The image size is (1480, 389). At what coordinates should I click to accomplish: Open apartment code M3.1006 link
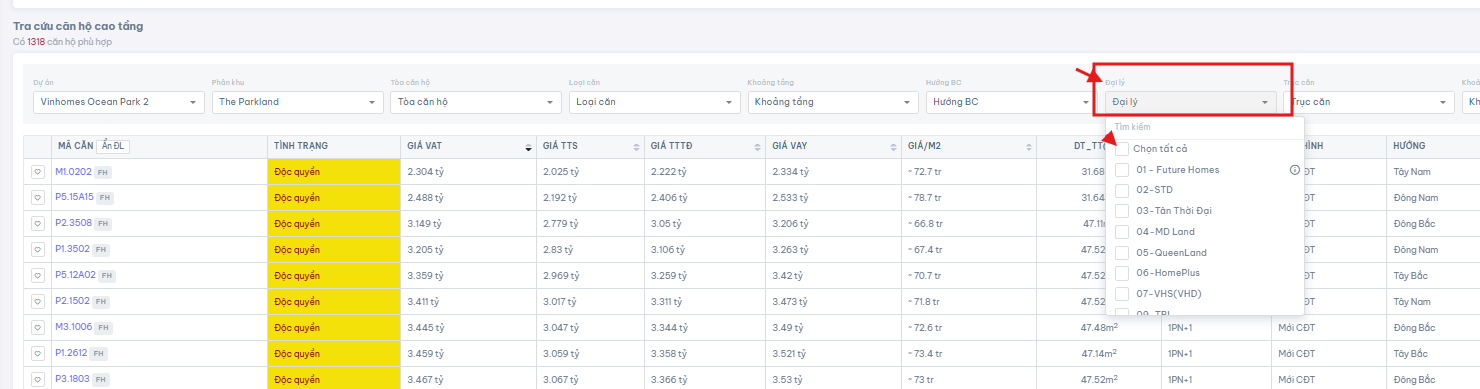74,328
